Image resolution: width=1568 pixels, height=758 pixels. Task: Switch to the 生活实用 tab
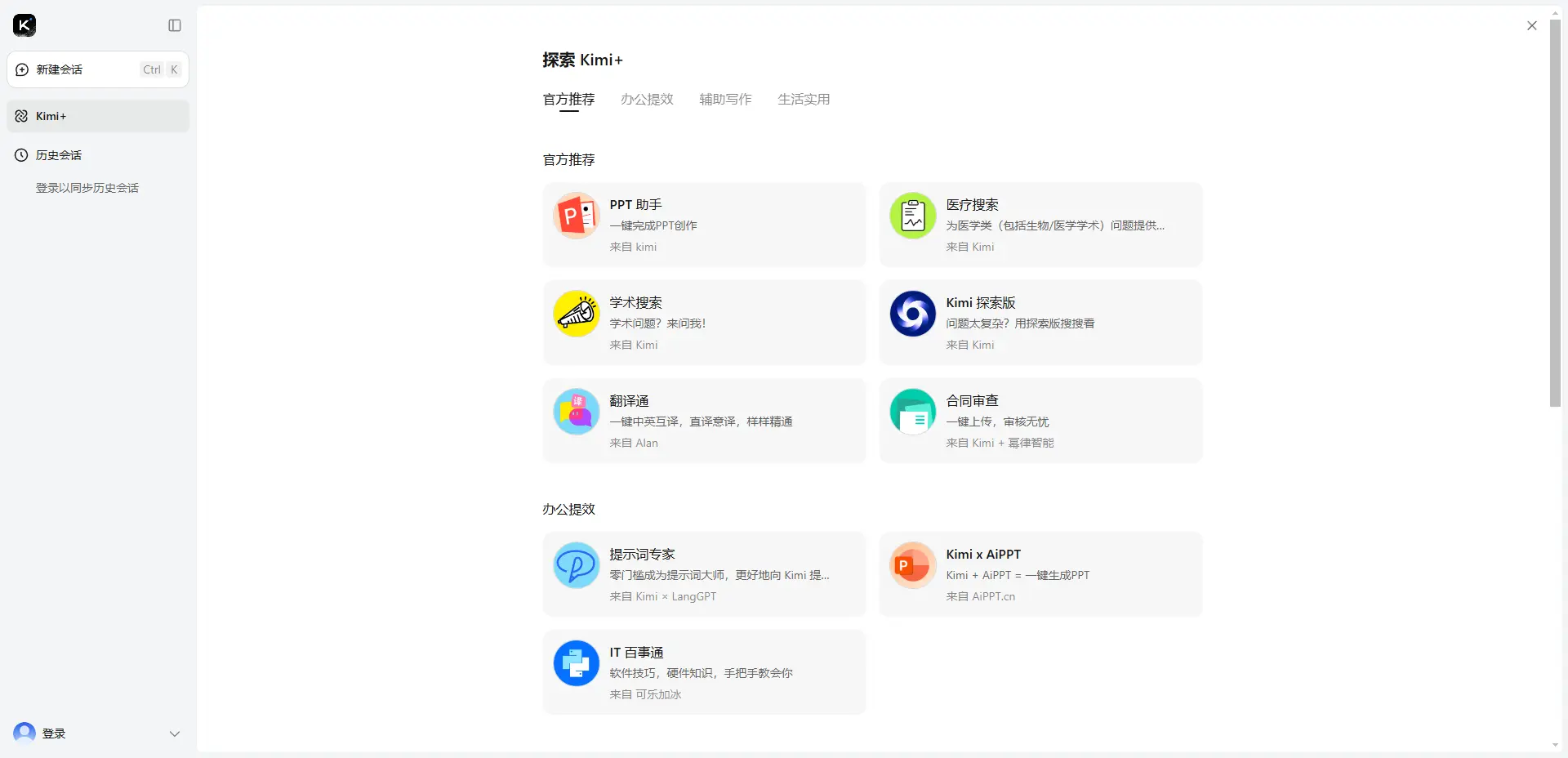click(x=804, y=100)
